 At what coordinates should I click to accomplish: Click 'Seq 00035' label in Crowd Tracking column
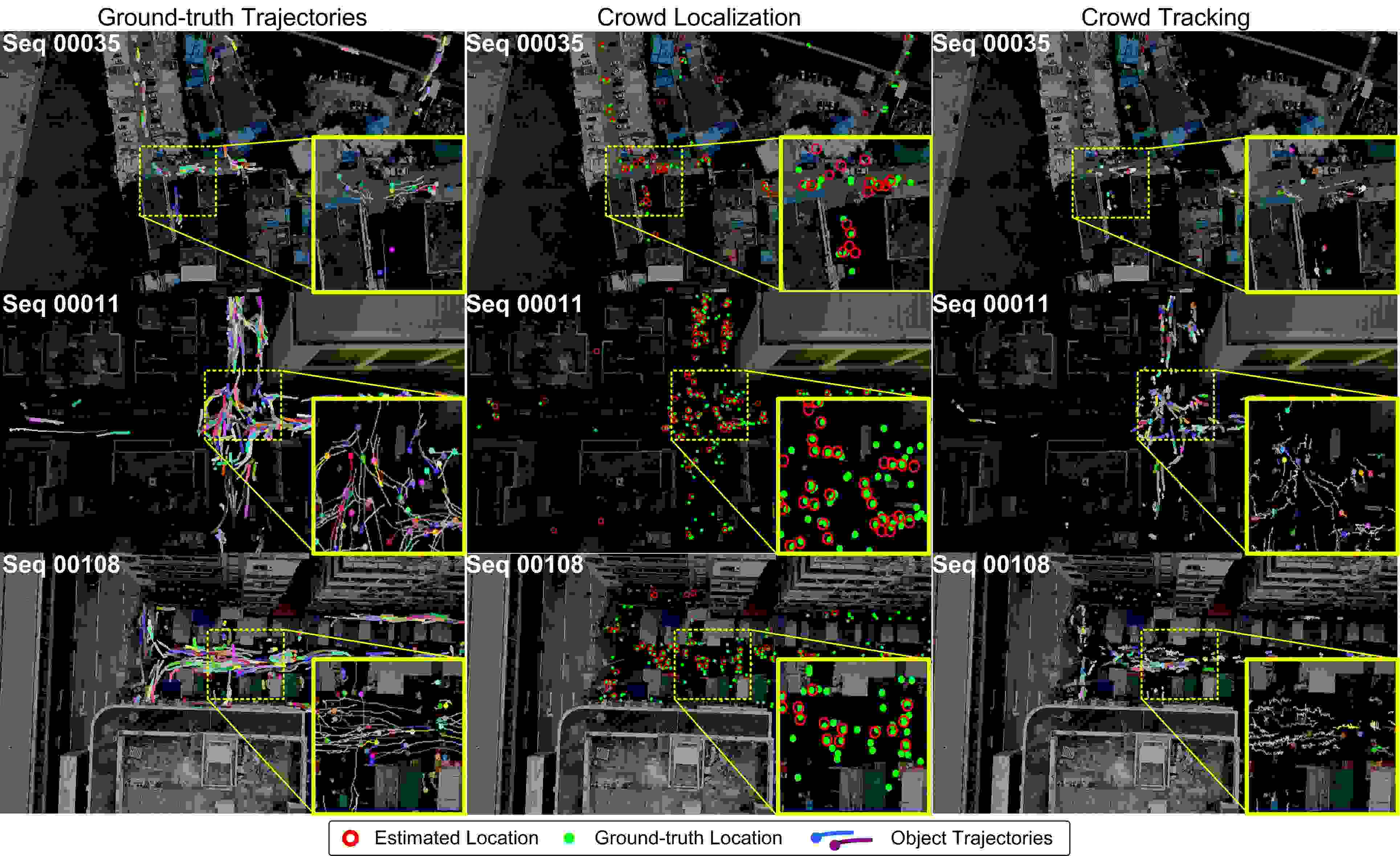(991, 43)
